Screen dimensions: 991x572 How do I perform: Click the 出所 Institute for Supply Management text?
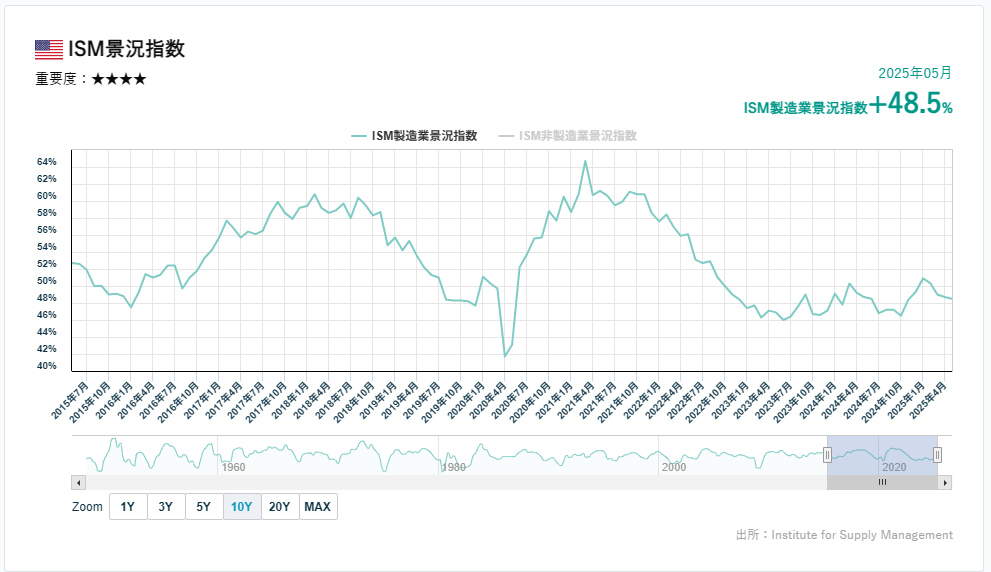click(x=844, y=535)
